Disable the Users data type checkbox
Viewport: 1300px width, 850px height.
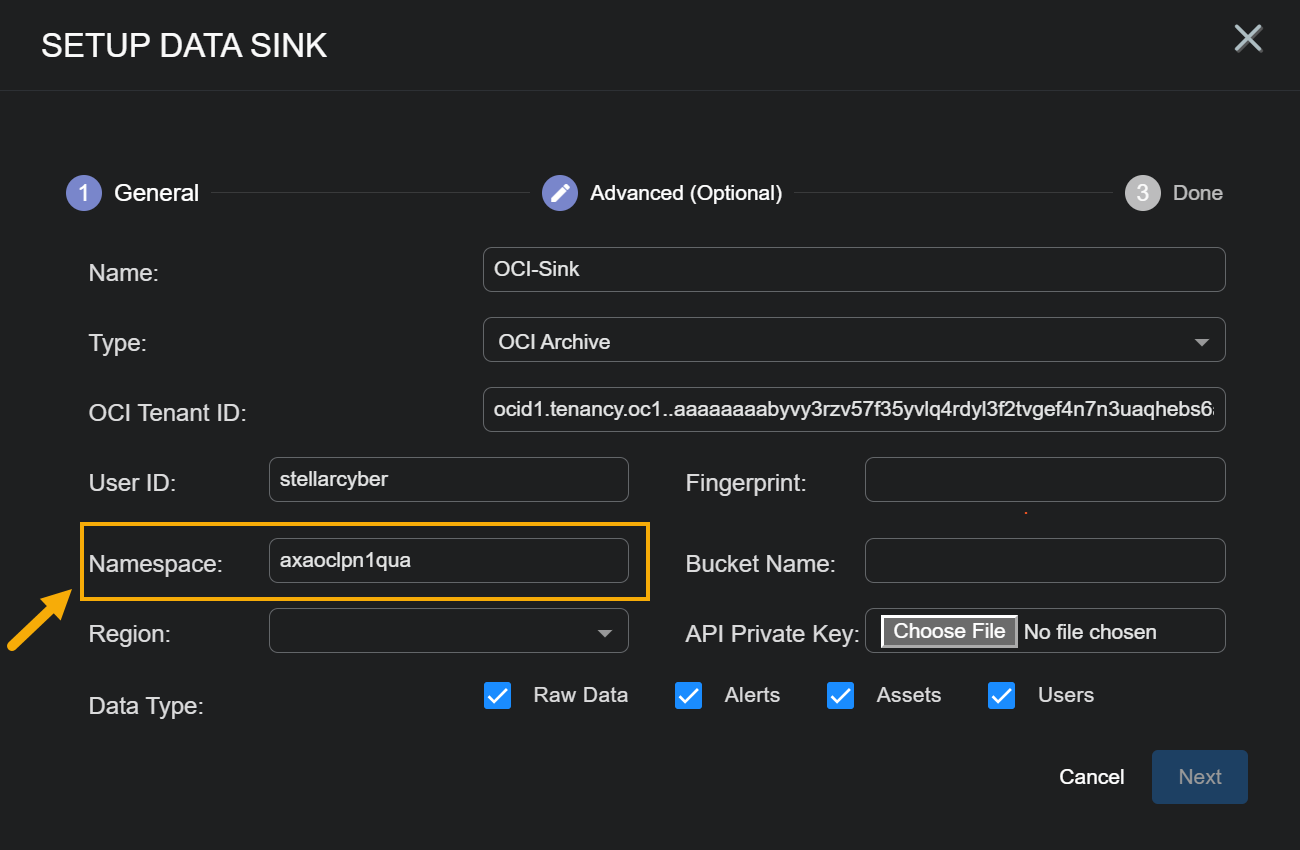click(x=1001, y=696)
